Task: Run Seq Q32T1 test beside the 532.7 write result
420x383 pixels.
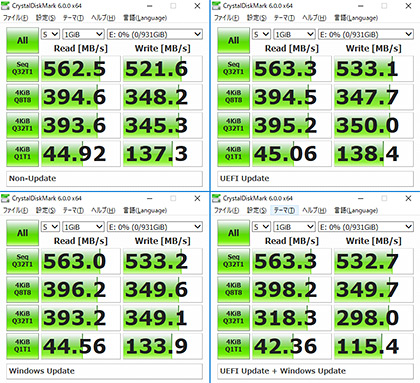Action: pos(233,261)
